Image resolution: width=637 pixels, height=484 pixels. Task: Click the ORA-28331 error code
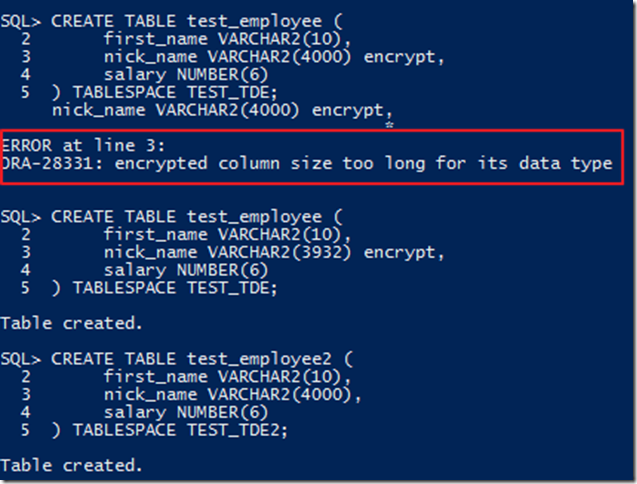[x=51, y=163]
